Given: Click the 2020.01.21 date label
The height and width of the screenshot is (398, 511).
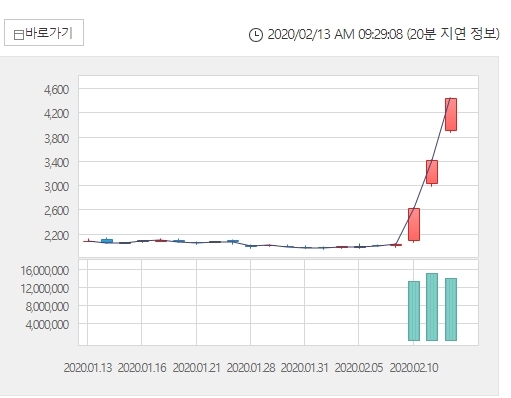Looking at the screenshot, I should coord(196,368).
